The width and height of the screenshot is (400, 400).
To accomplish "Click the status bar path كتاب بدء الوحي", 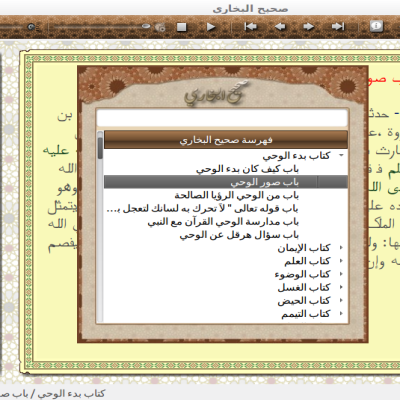I will pyautogui.click(x=71, y=394).
